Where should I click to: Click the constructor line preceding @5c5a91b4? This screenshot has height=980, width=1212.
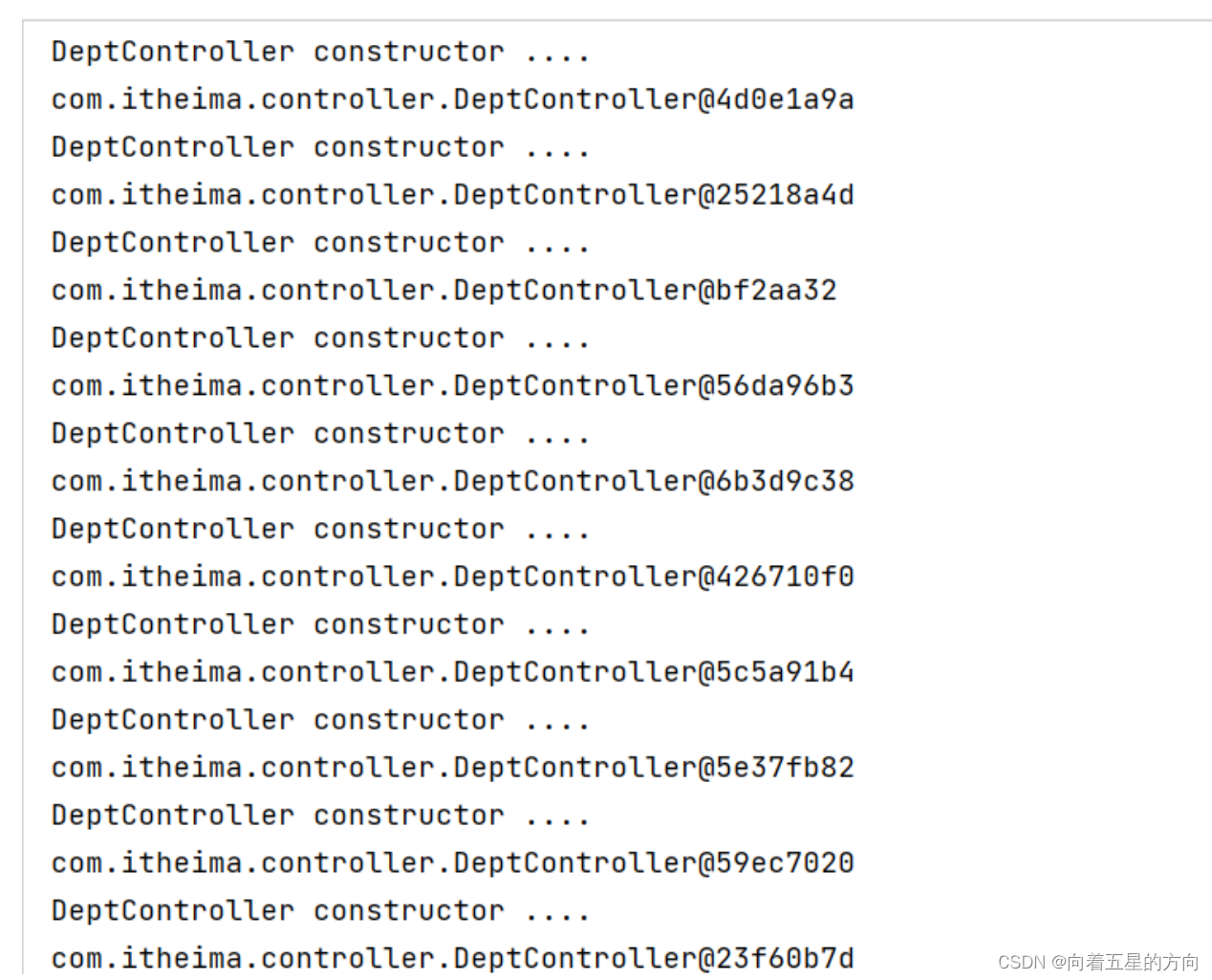click(320, 624)
